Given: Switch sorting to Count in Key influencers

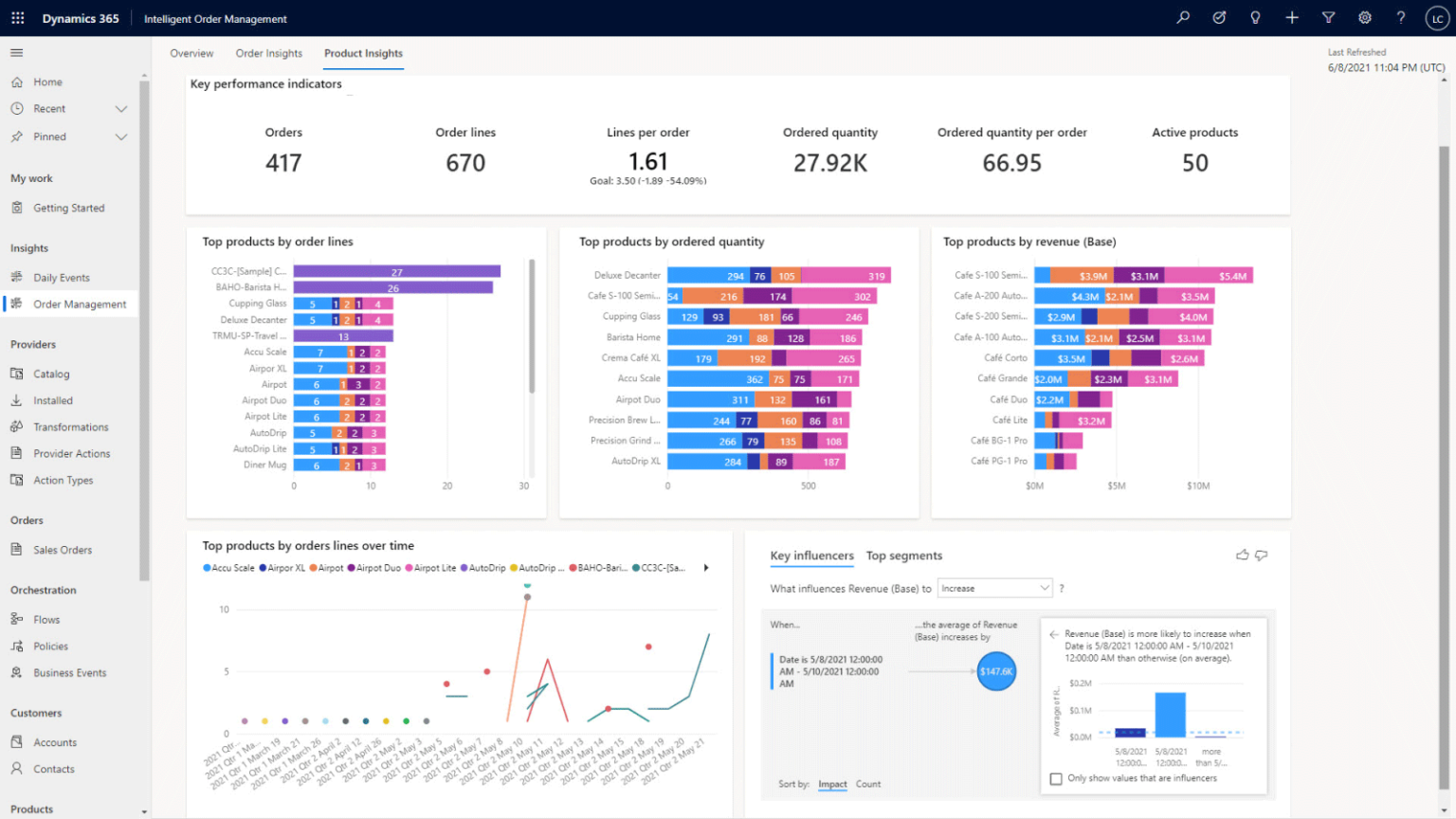Looking at the screenshot, I should coord(868,784).
